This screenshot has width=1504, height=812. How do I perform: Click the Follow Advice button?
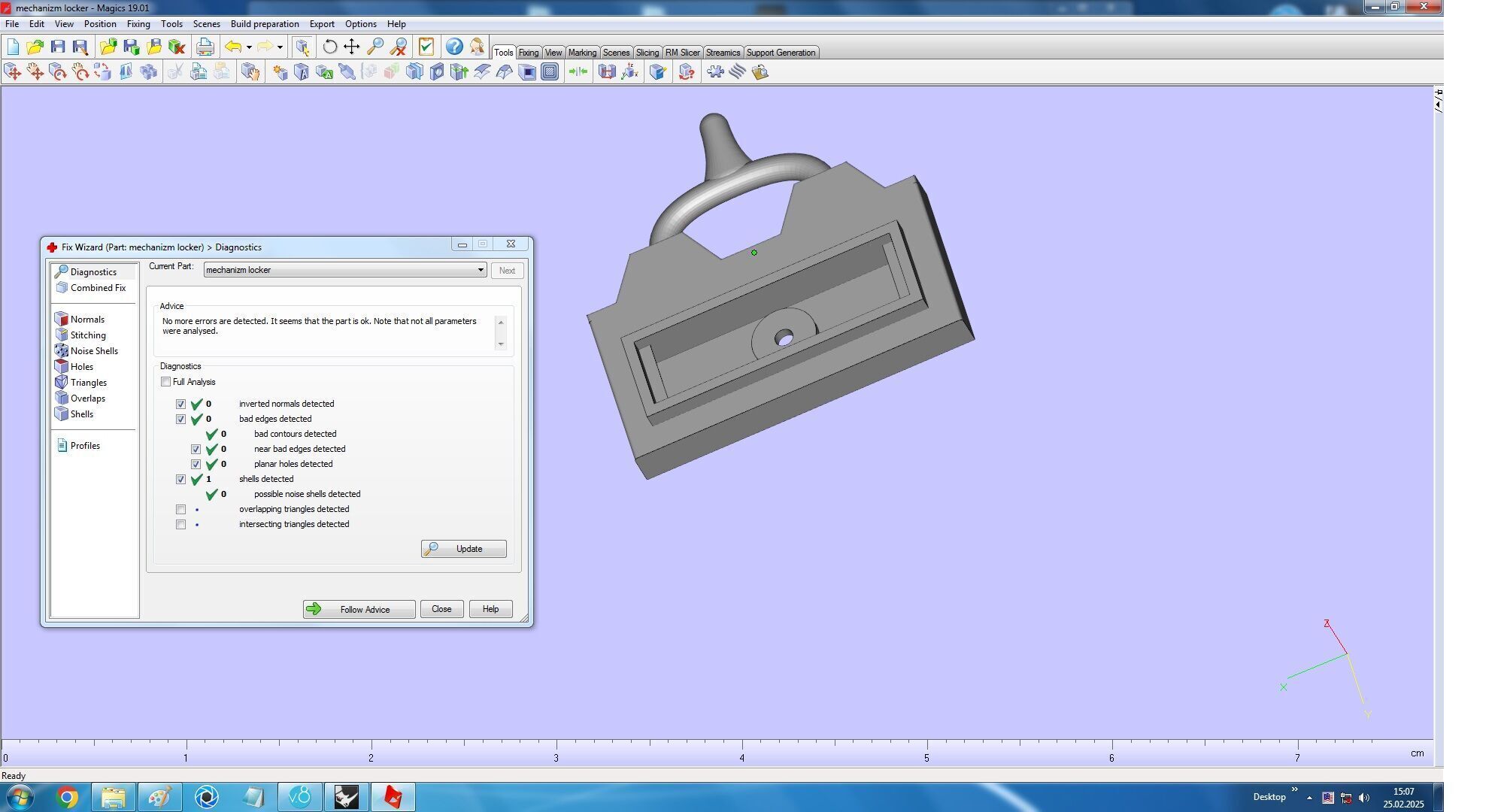click(359, 610)
